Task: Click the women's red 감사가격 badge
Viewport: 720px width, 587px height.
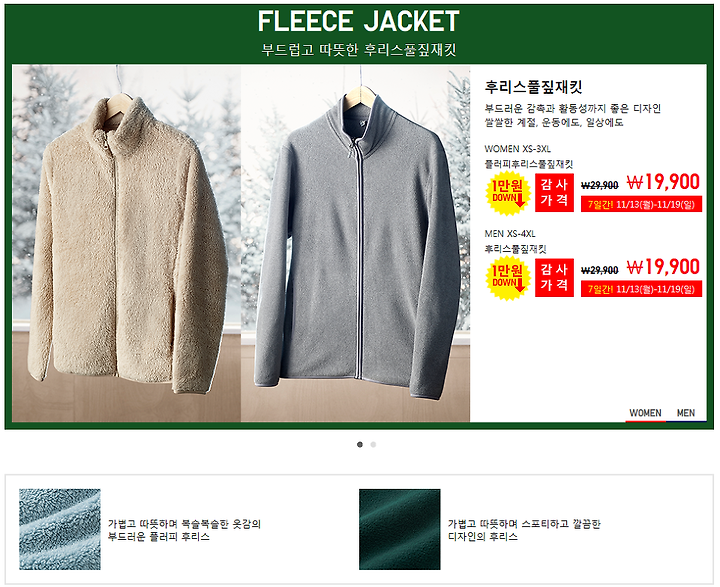Action: pos(554,192)
